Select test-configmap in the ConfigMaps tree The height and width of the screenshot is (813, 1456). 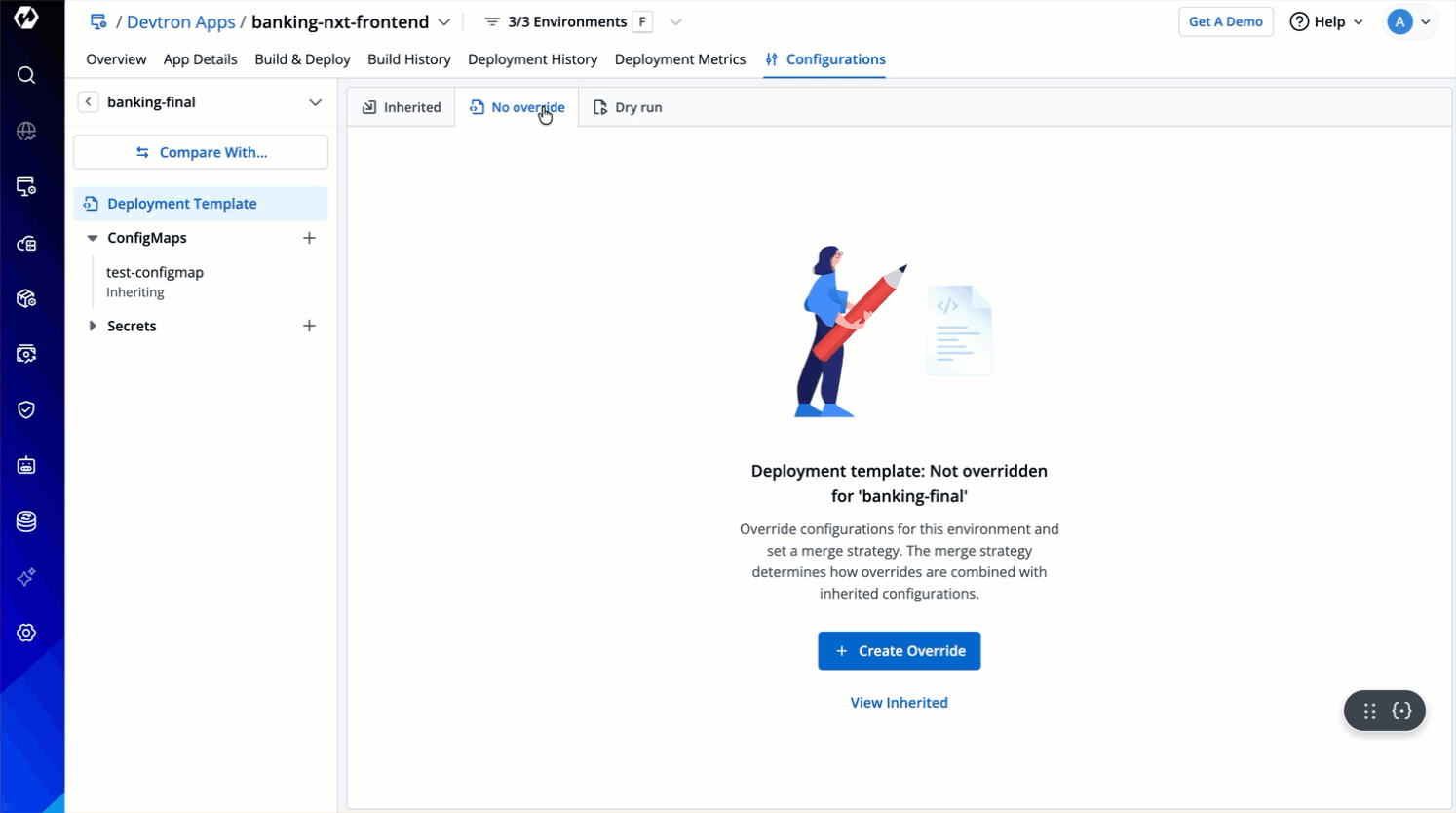[155, 273]
